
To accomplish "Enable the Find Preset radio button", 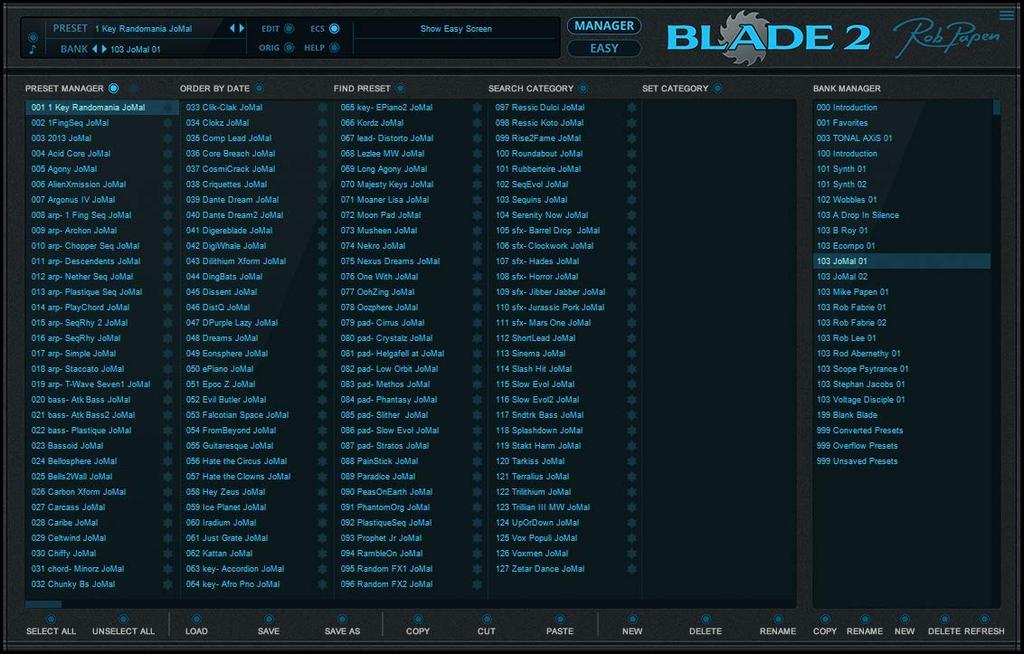I will (x=400, y=88).
